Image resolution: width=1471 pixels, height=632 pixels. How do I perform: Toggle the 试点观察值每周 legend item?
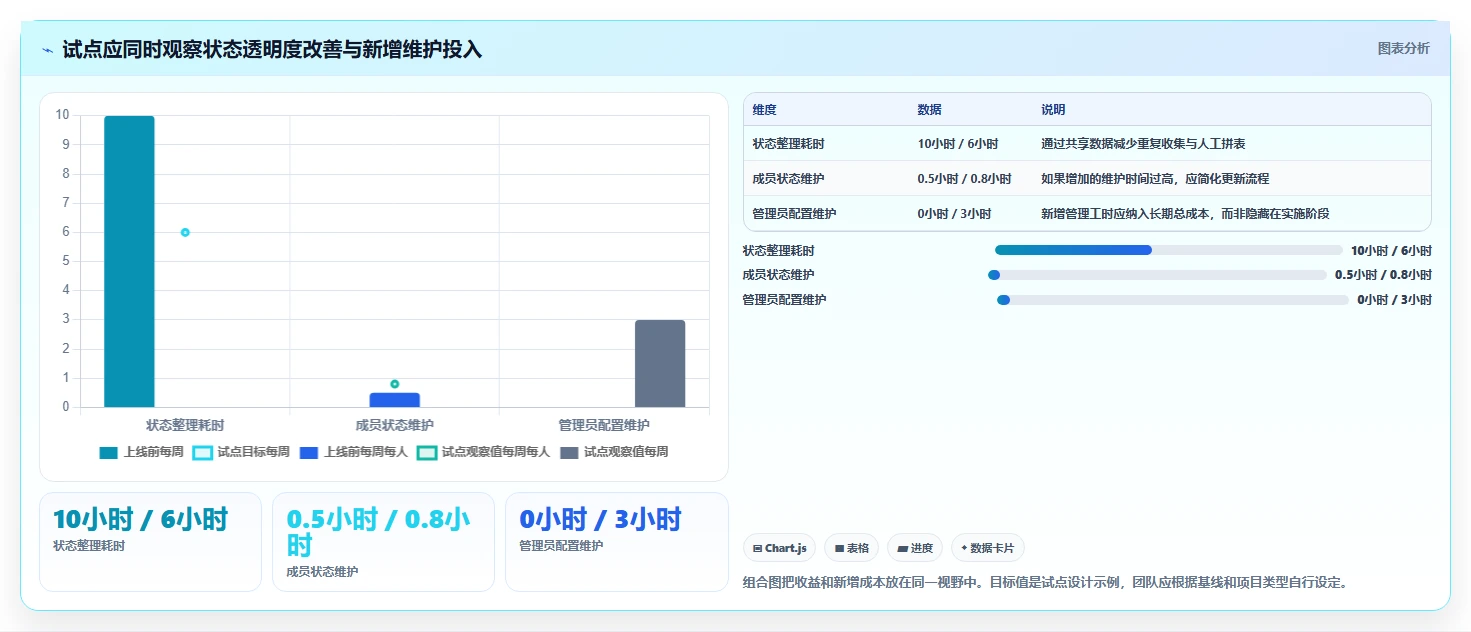click(613, 452)
